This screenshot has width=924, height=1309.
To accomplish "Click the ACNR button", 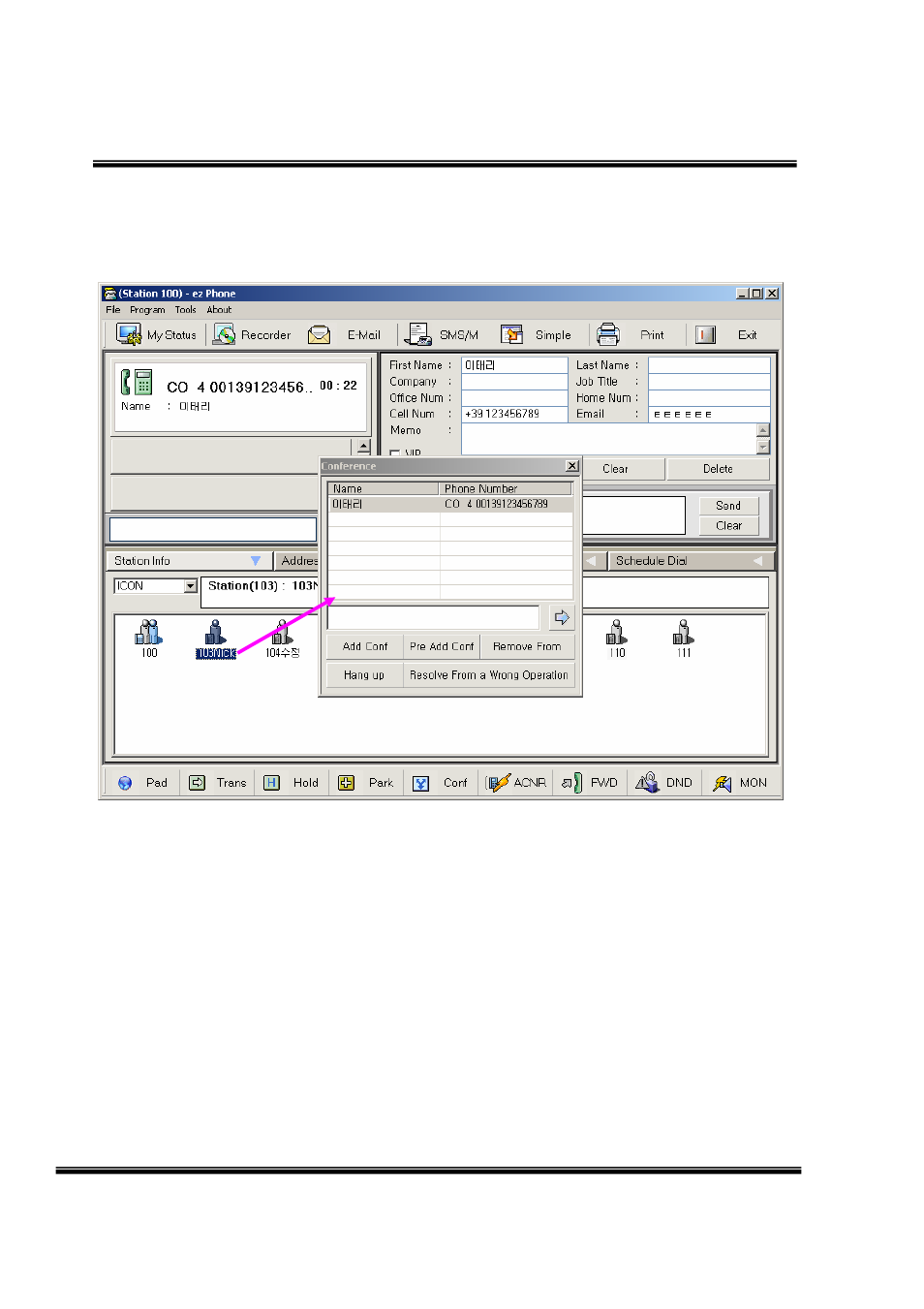I will click(516, 783).
